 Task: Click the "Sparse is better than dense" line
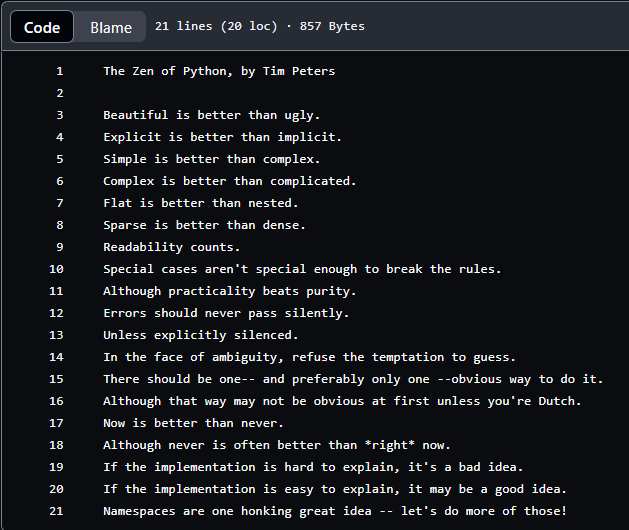(204, 225)
